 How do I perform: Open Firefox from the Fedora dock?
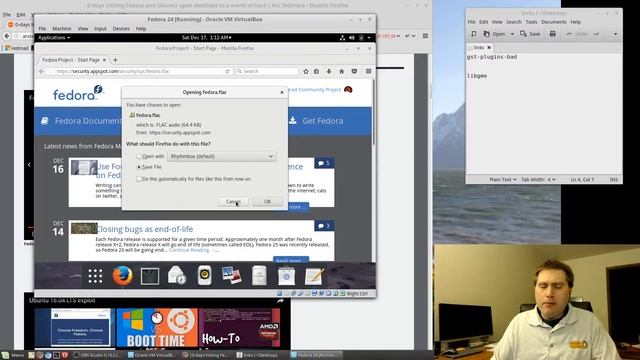(x=122, y=276)
